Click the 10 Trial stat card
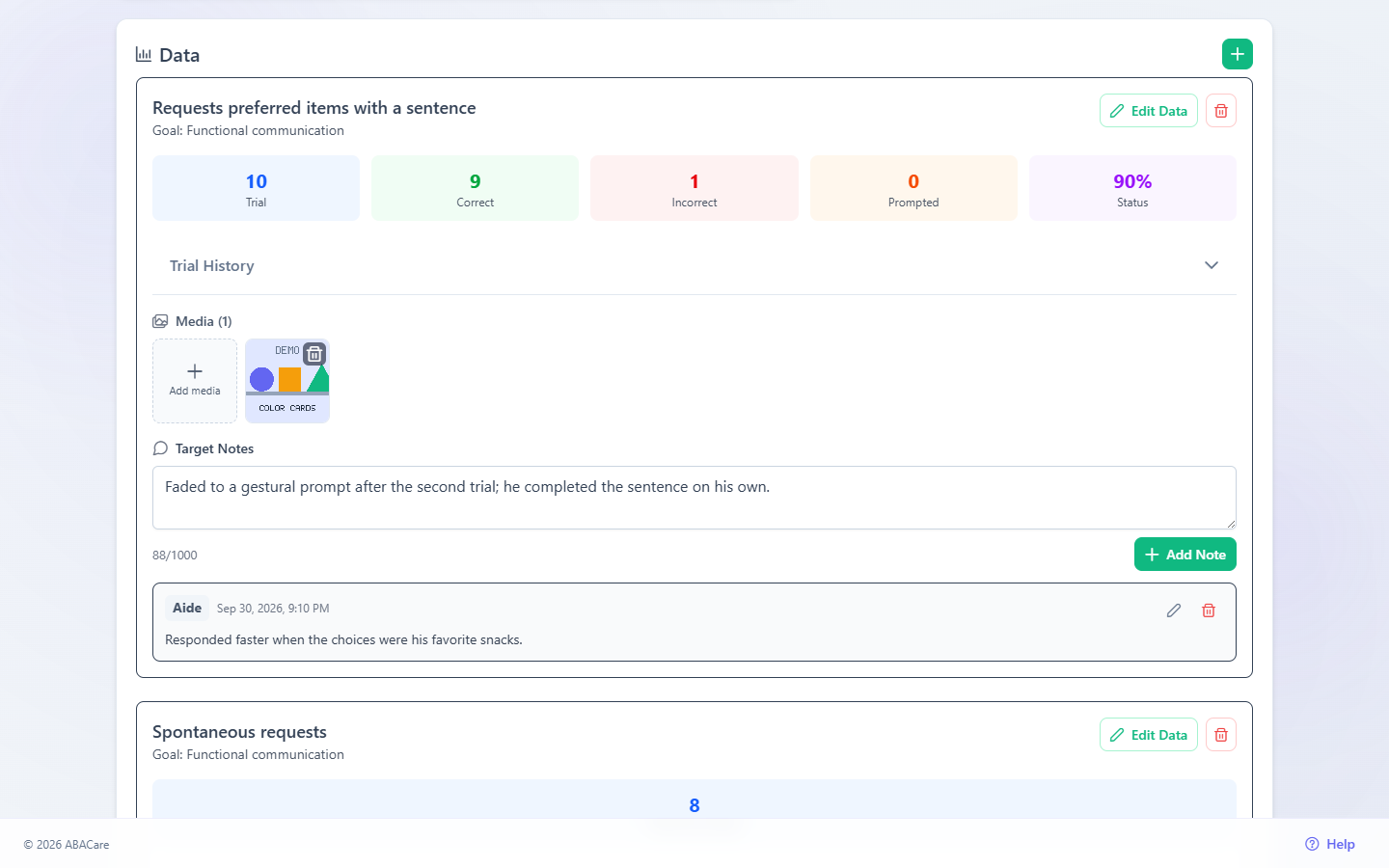 [256, 188]
